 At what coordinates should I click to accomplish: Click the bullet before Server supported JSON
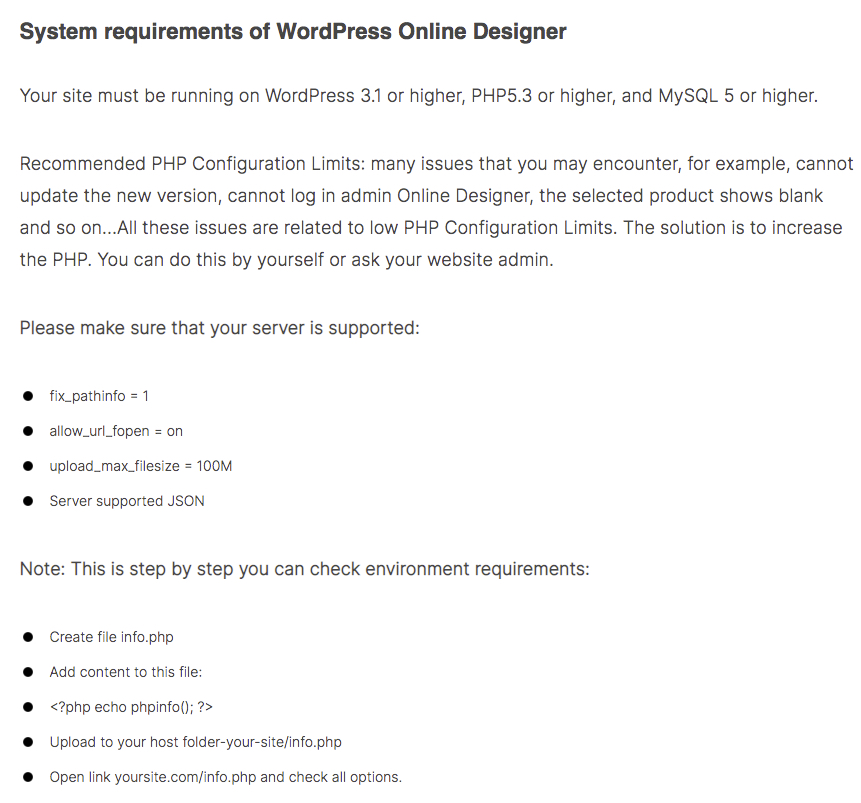point(28,501)
